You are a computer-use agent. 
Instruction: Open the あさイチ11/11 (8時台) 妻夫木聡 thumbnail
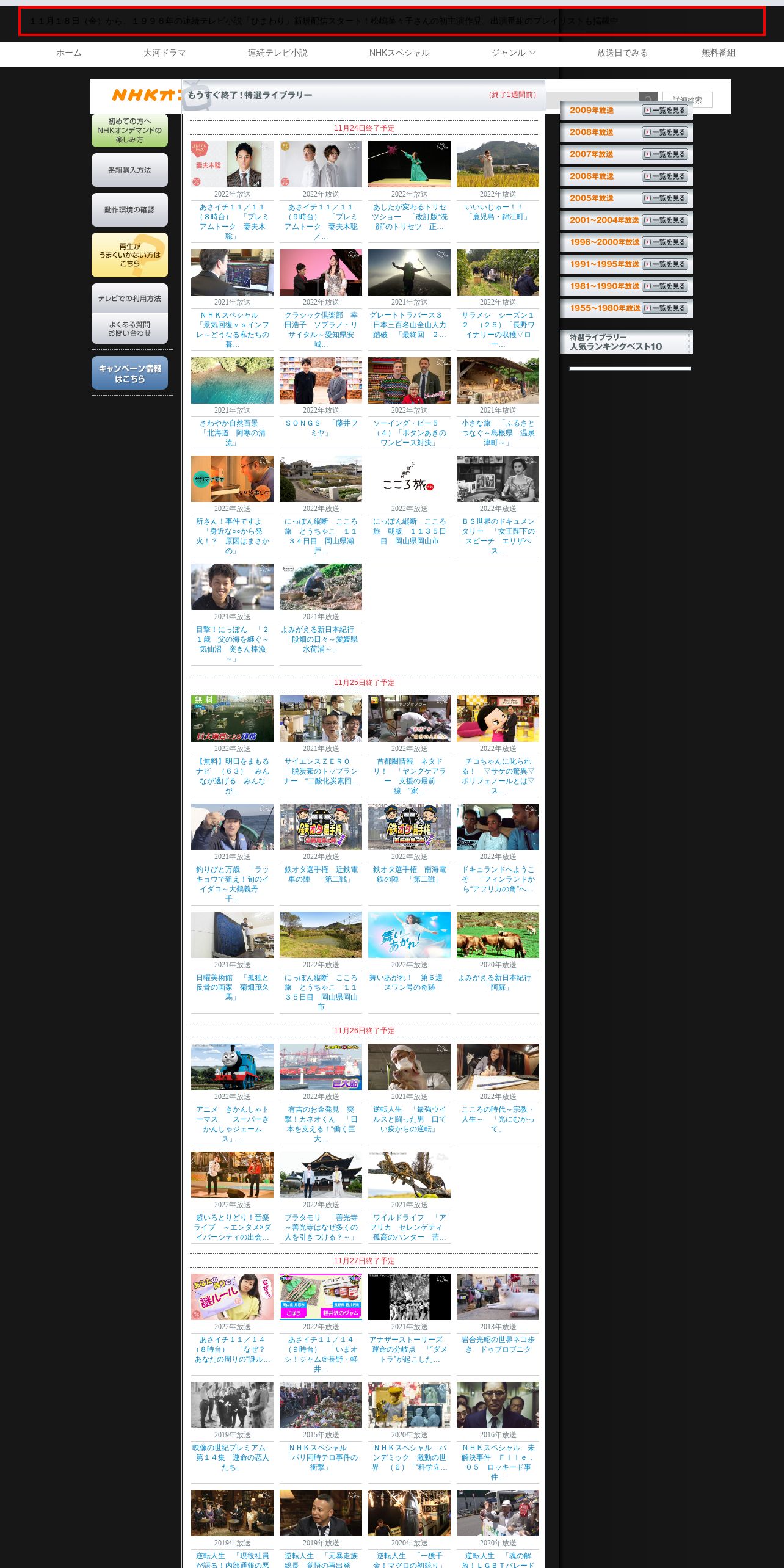coord(232,164)
